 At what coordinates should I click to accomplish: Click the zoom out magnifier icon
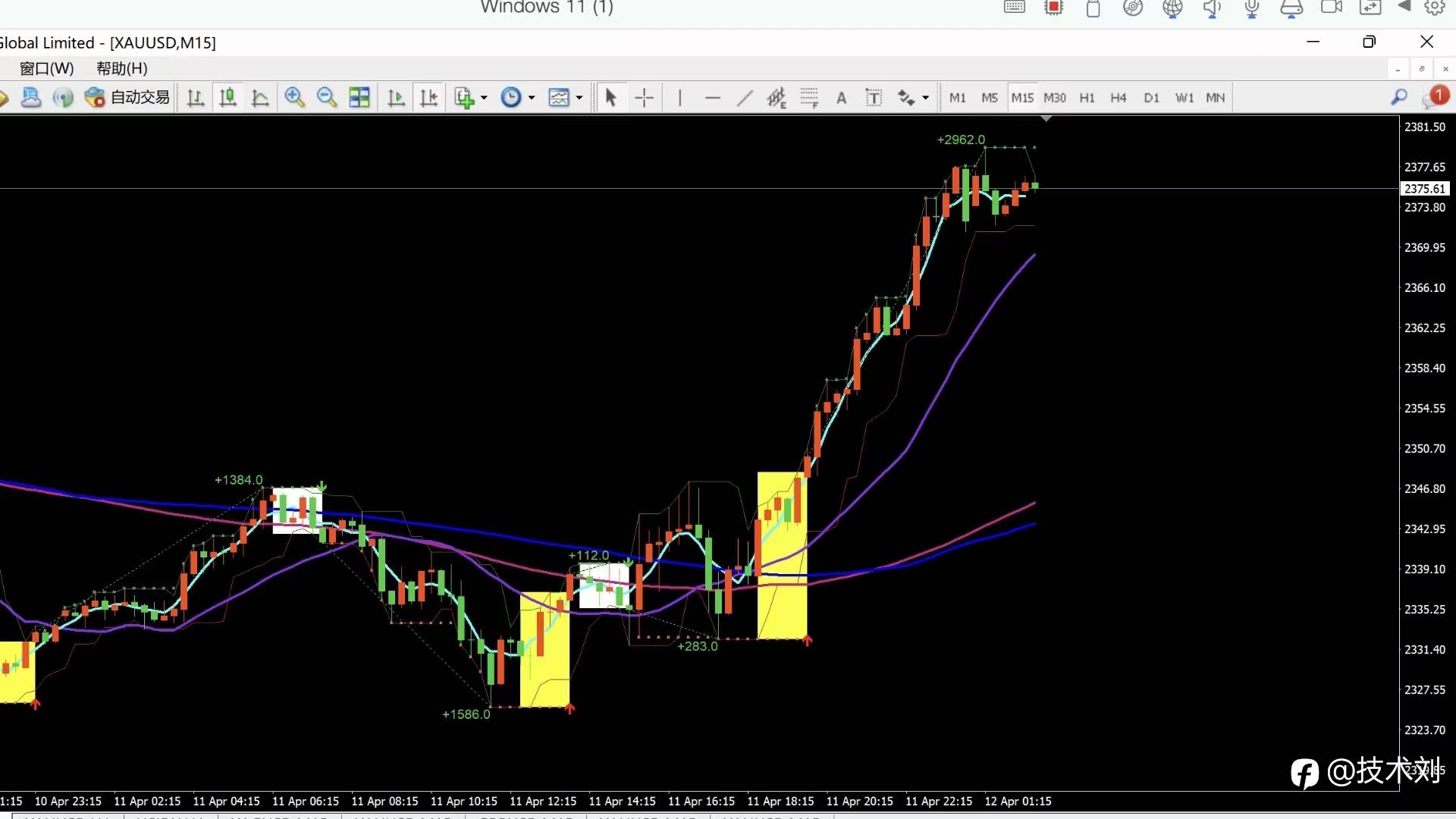click(x=327, y=97)
